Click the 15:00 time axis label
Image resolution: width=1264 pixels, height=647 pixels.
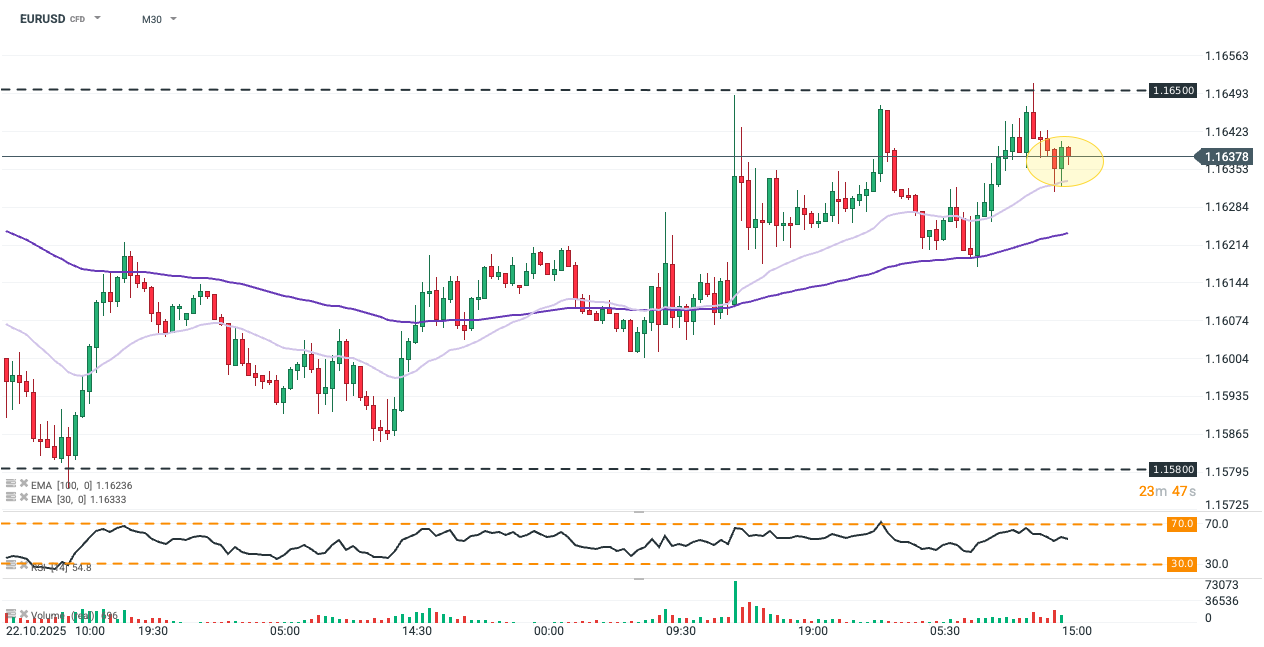tap(1076, 632)
